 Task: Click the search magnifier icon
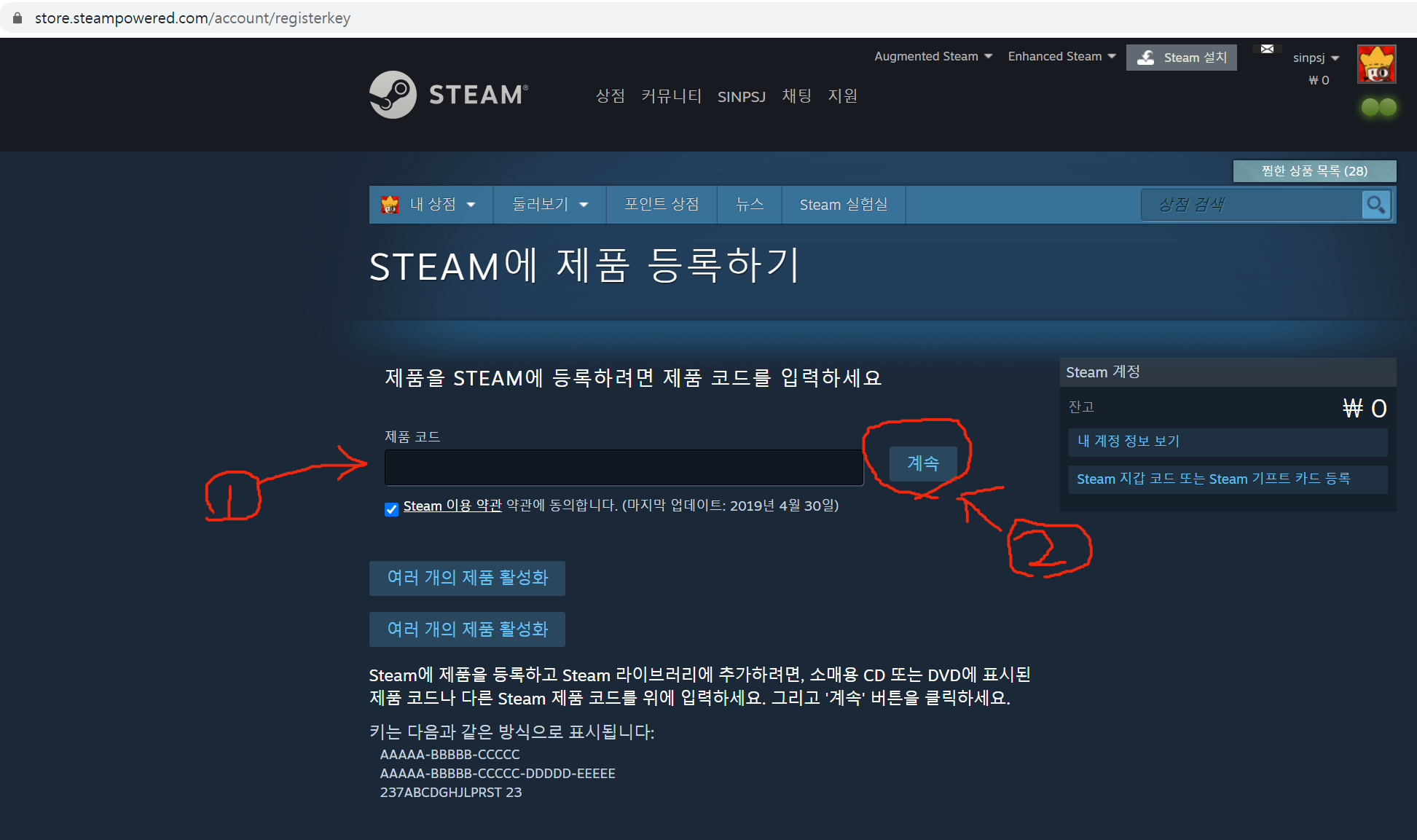1375,205
